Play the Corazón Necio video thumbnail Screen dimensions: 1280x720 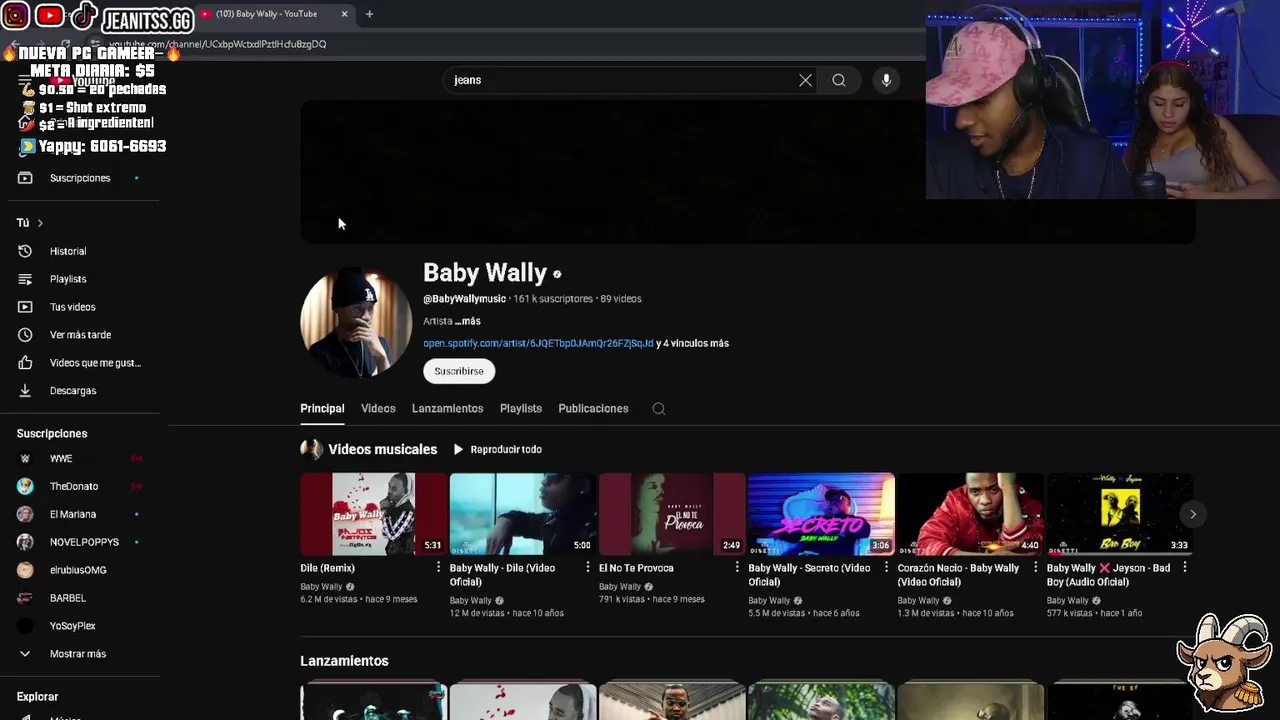tap(970, 514)
